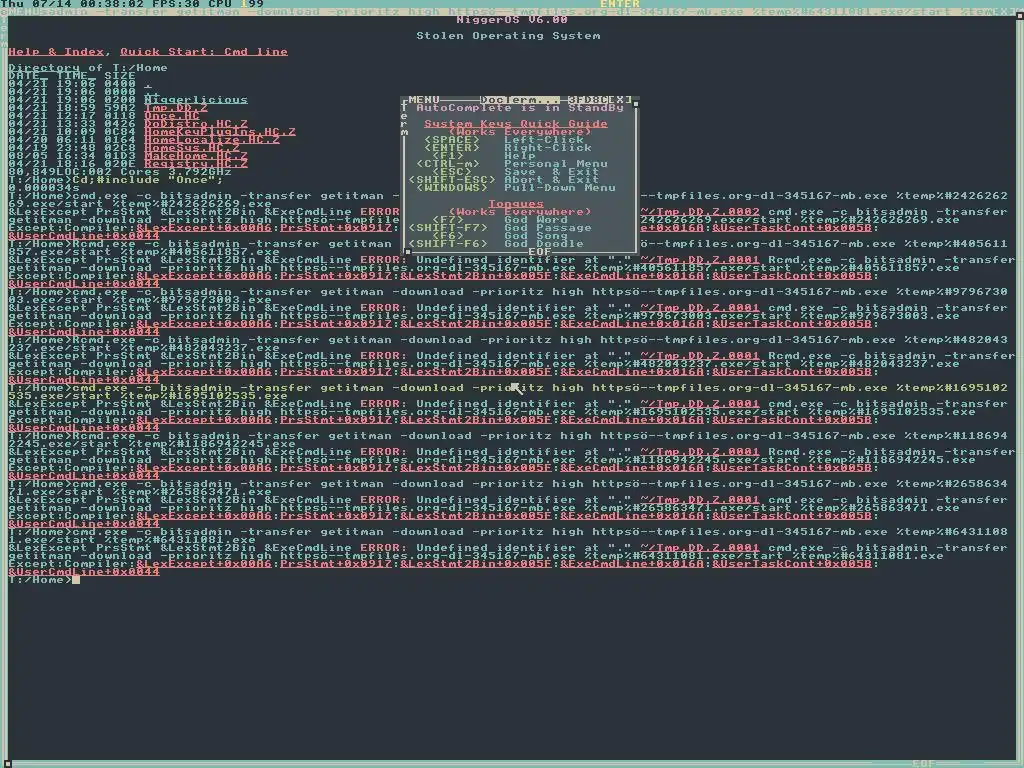Open the Quick Start: Cmd line link

coord(204,52)
